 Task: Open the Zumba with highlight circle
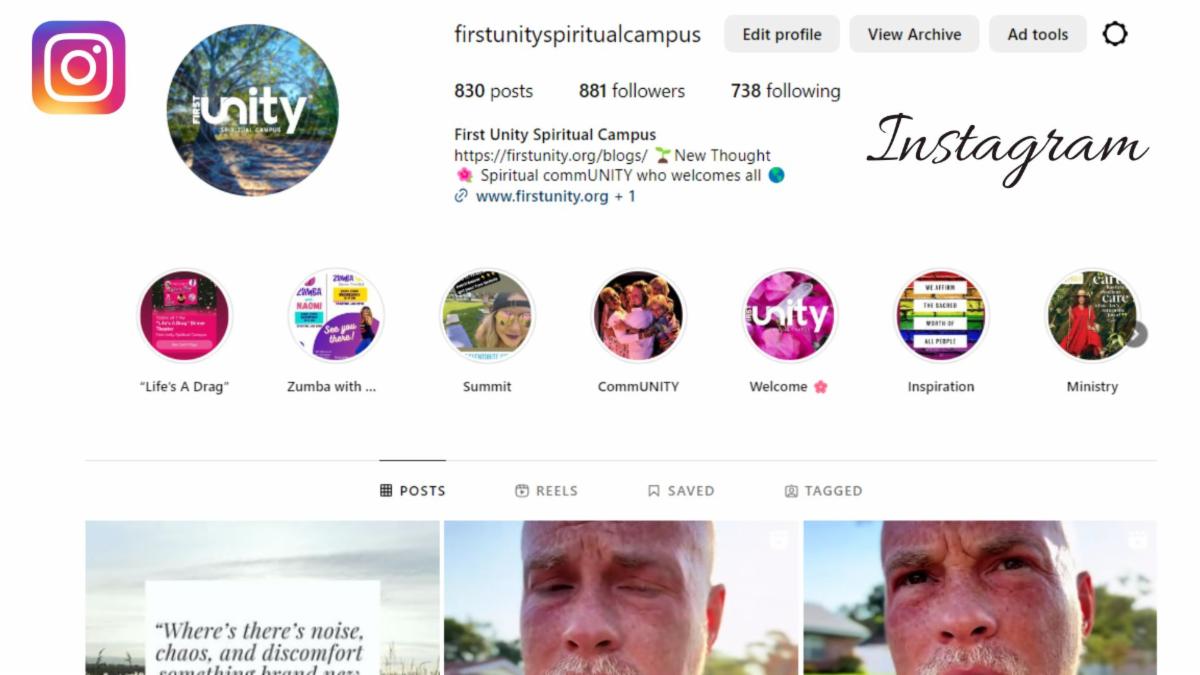pos(336,316)
